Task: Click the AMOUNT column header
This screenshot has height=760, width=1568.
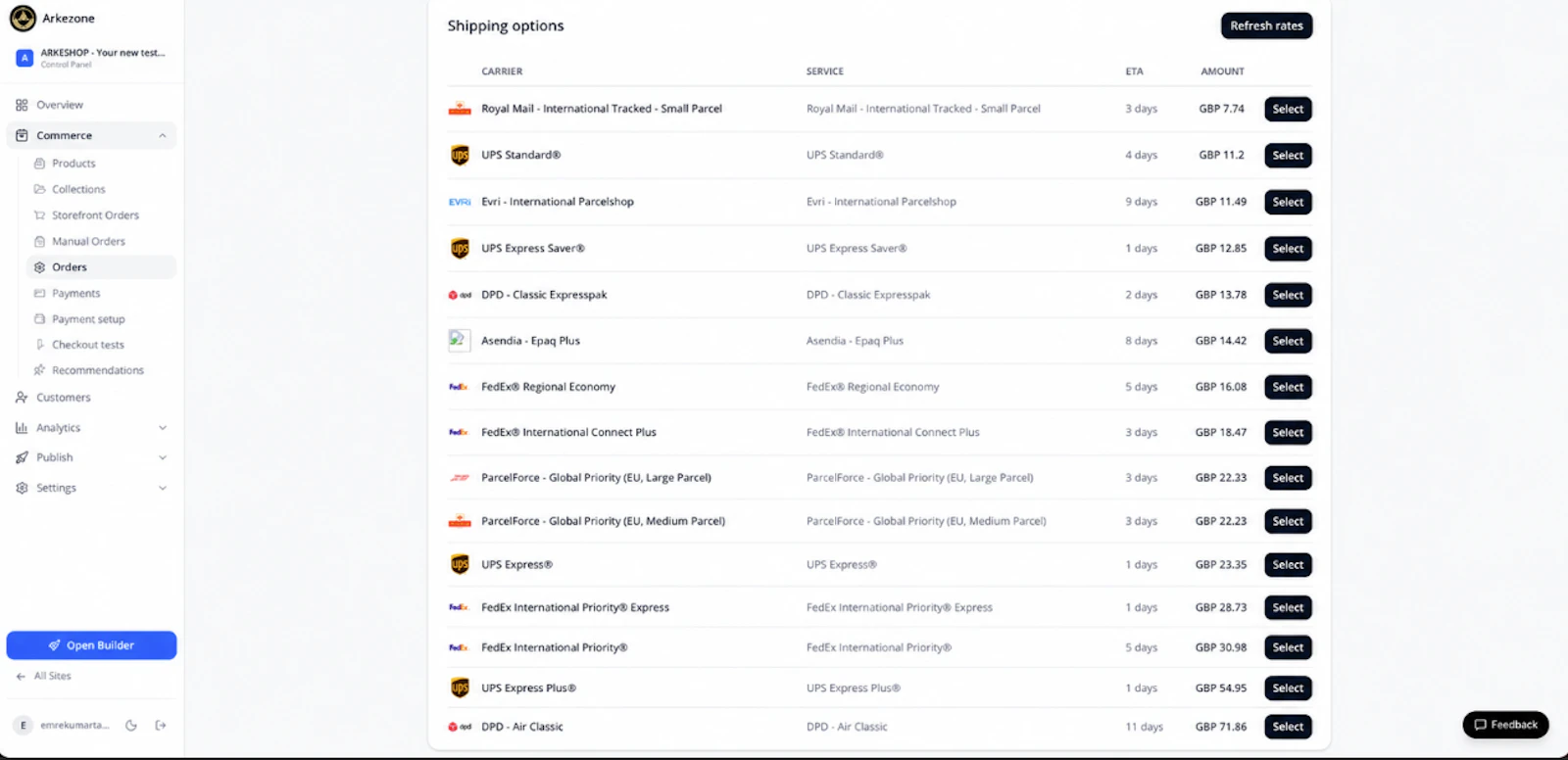Action: 1222,71
